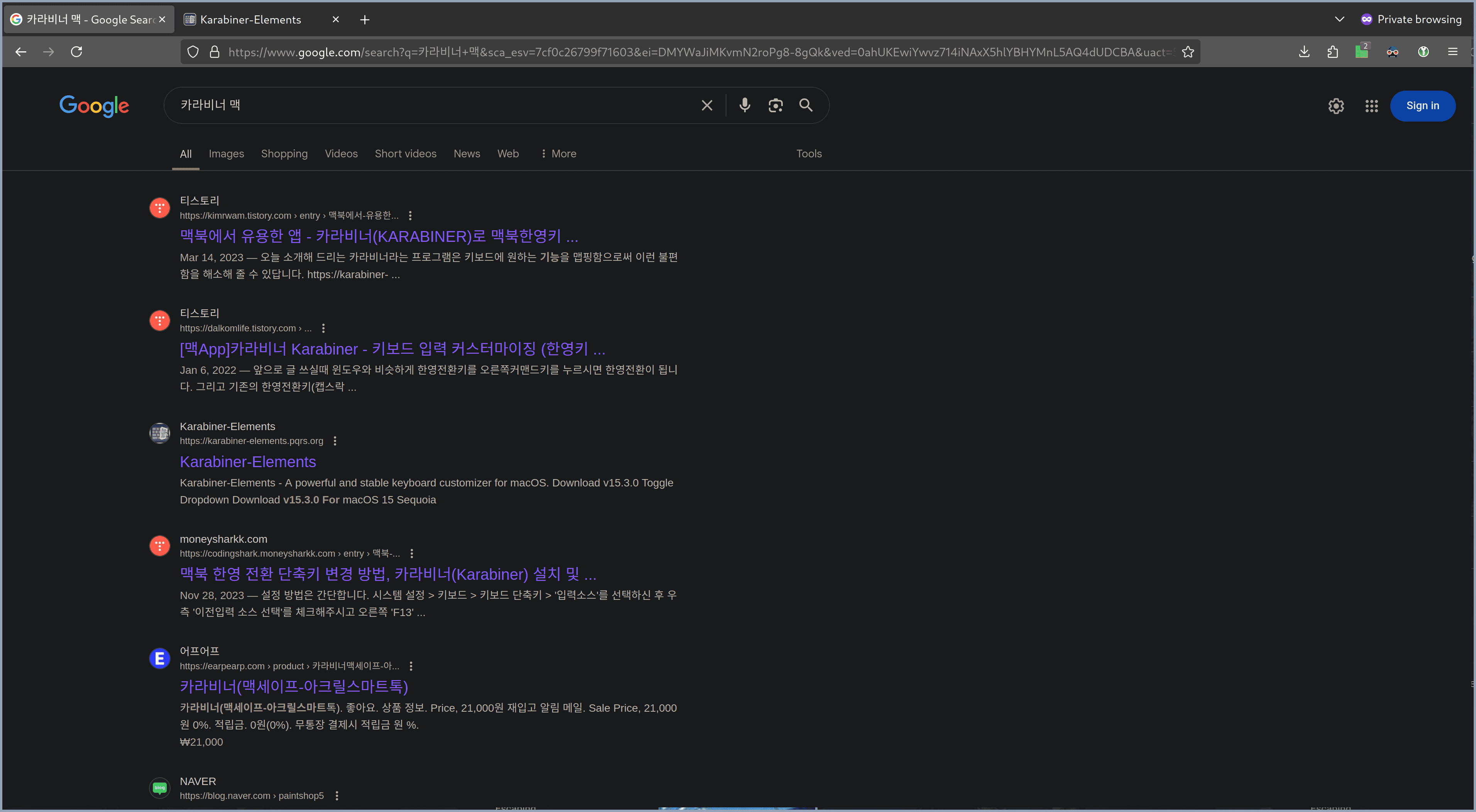Open the more options dots for codingshark.moneysharkk.com result
Image resolution: width=1476 pixels, height=812 pixels.
(x=411, y=554)
